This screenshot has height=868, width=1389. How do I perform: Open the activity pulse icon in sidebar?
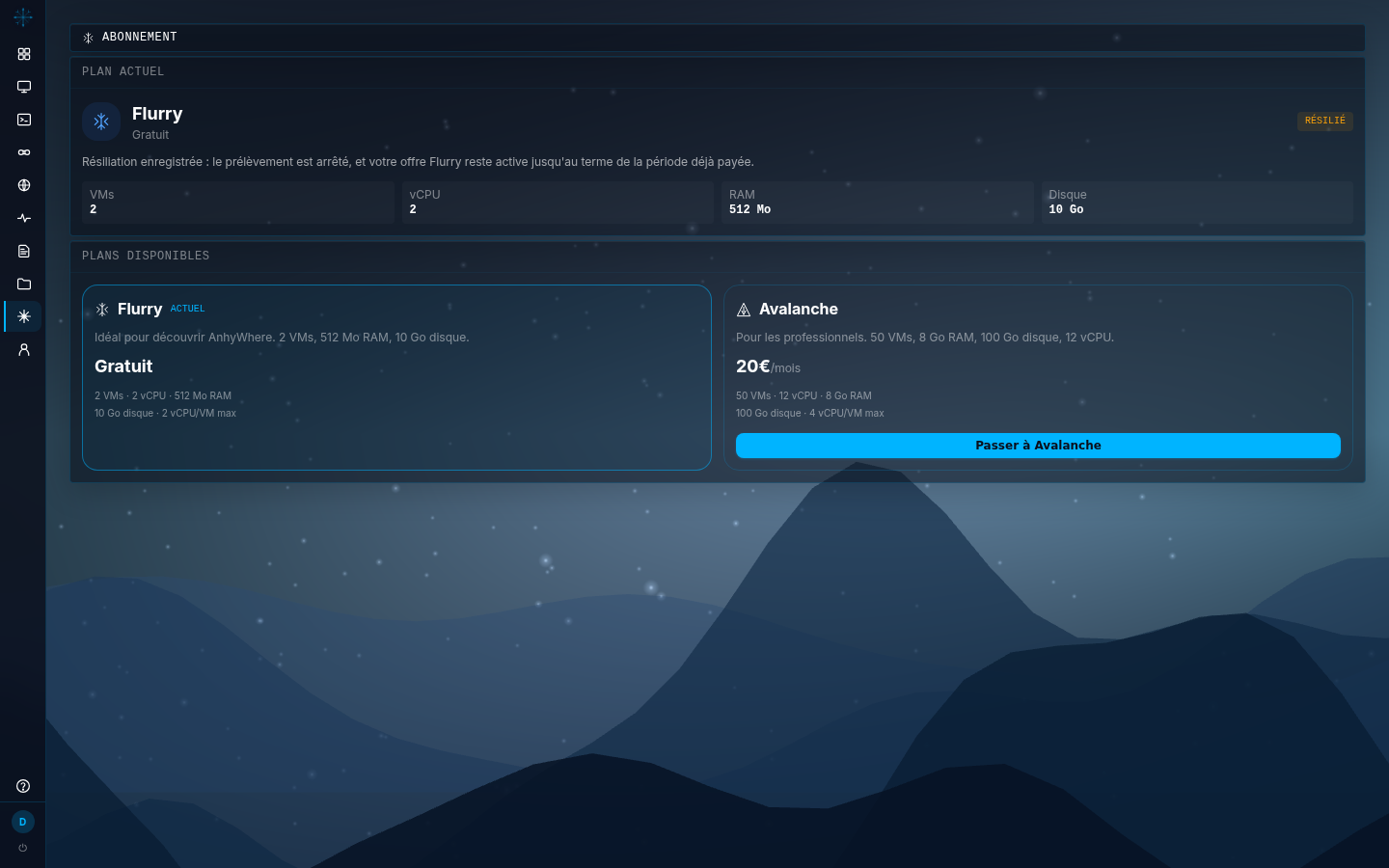click(x=24, y=218)
